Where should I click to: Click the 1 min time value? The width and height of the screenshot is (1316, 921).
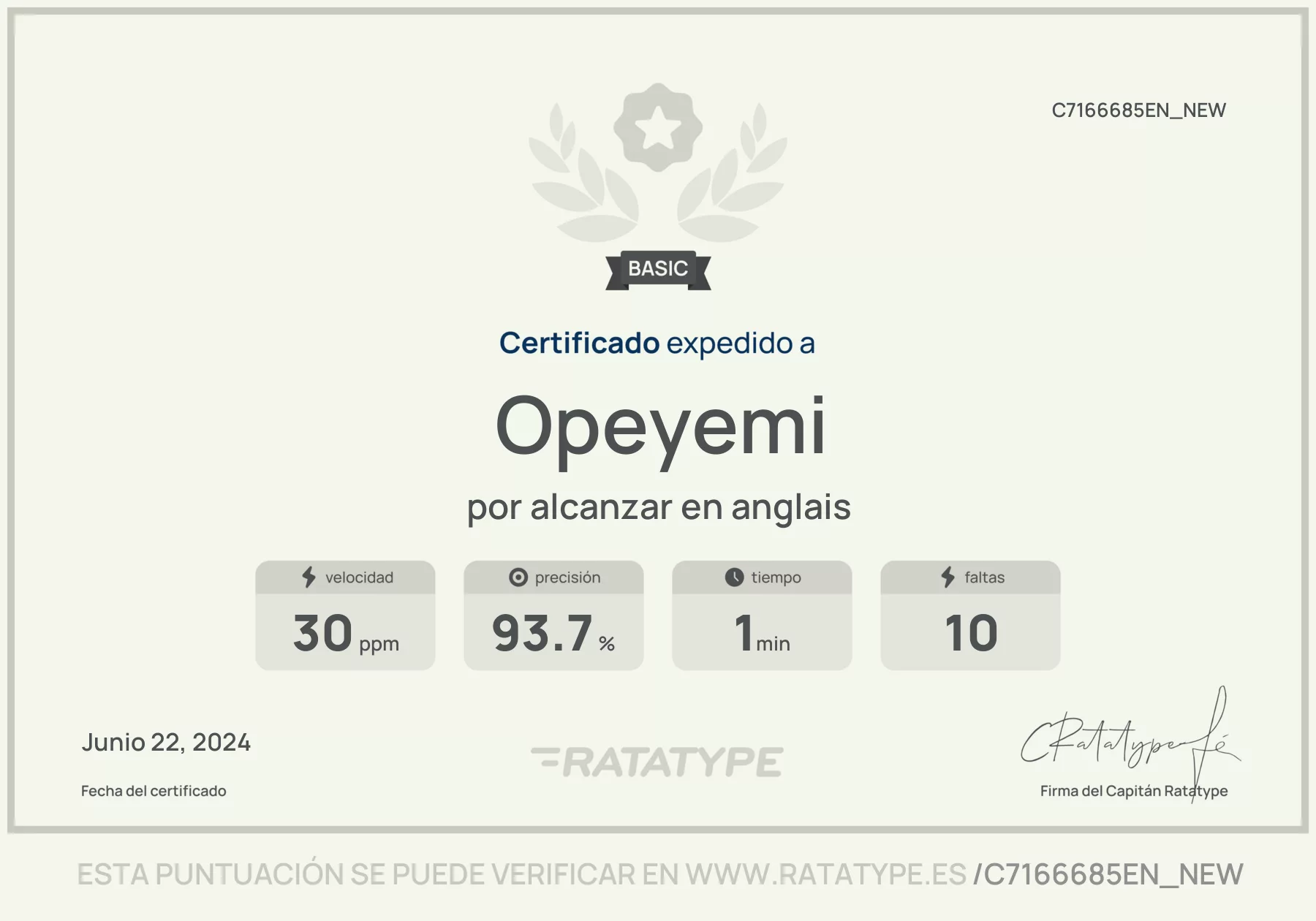tap(762, 633)
